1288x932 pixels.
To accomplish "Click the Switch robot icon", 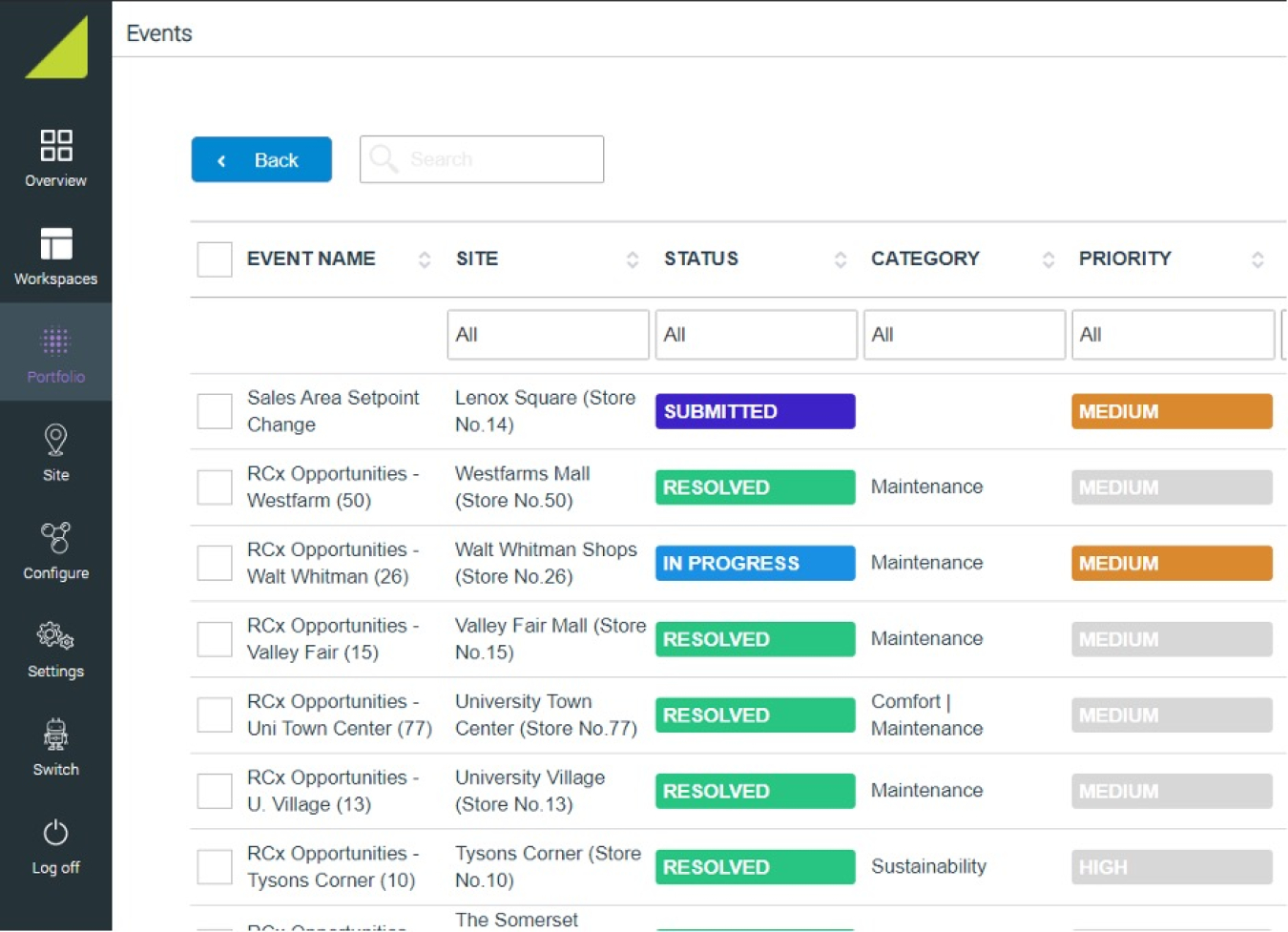I will point(55,735).
